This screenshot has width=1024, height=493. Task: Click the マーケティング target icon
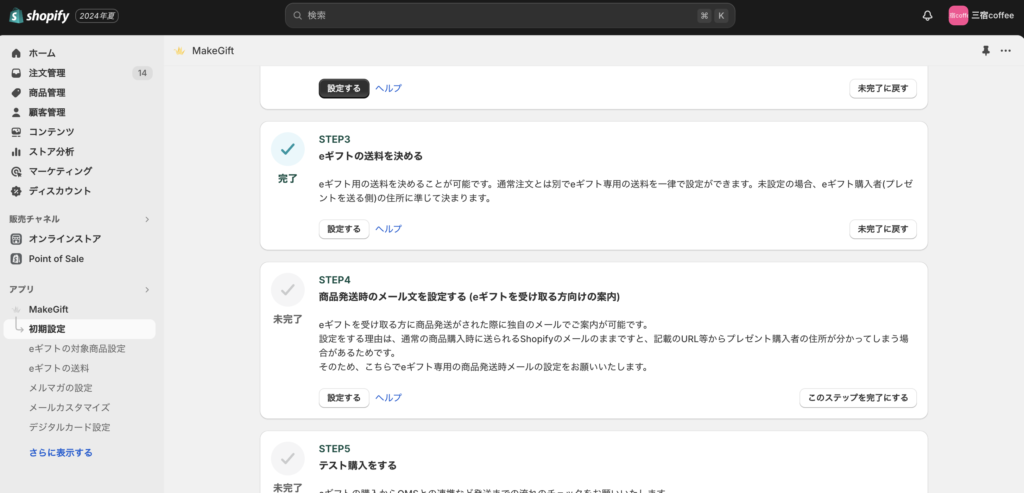(x=16, y=171)
